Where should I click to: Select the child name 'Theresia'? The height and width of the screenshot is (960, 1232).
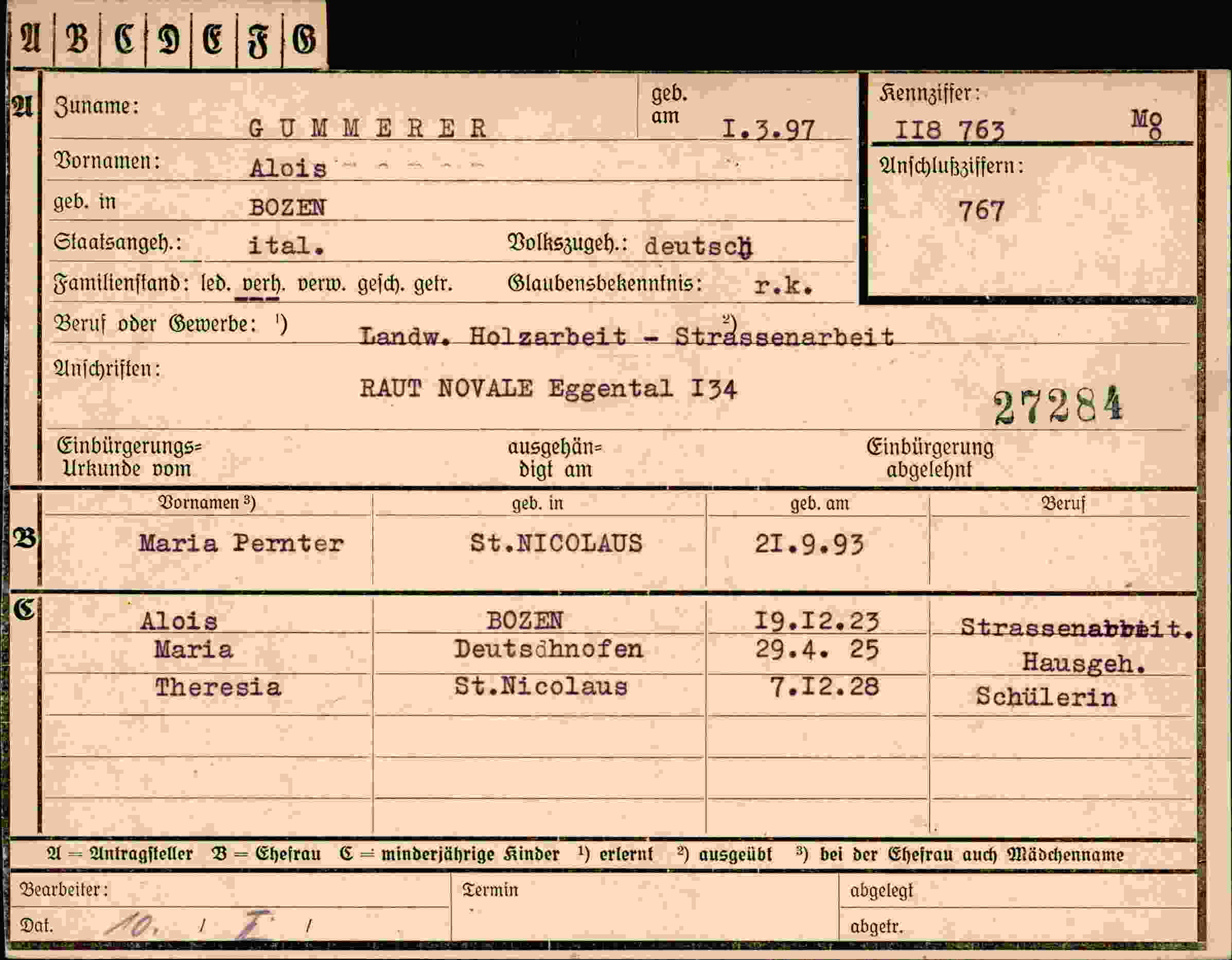(x=218, y=687)
